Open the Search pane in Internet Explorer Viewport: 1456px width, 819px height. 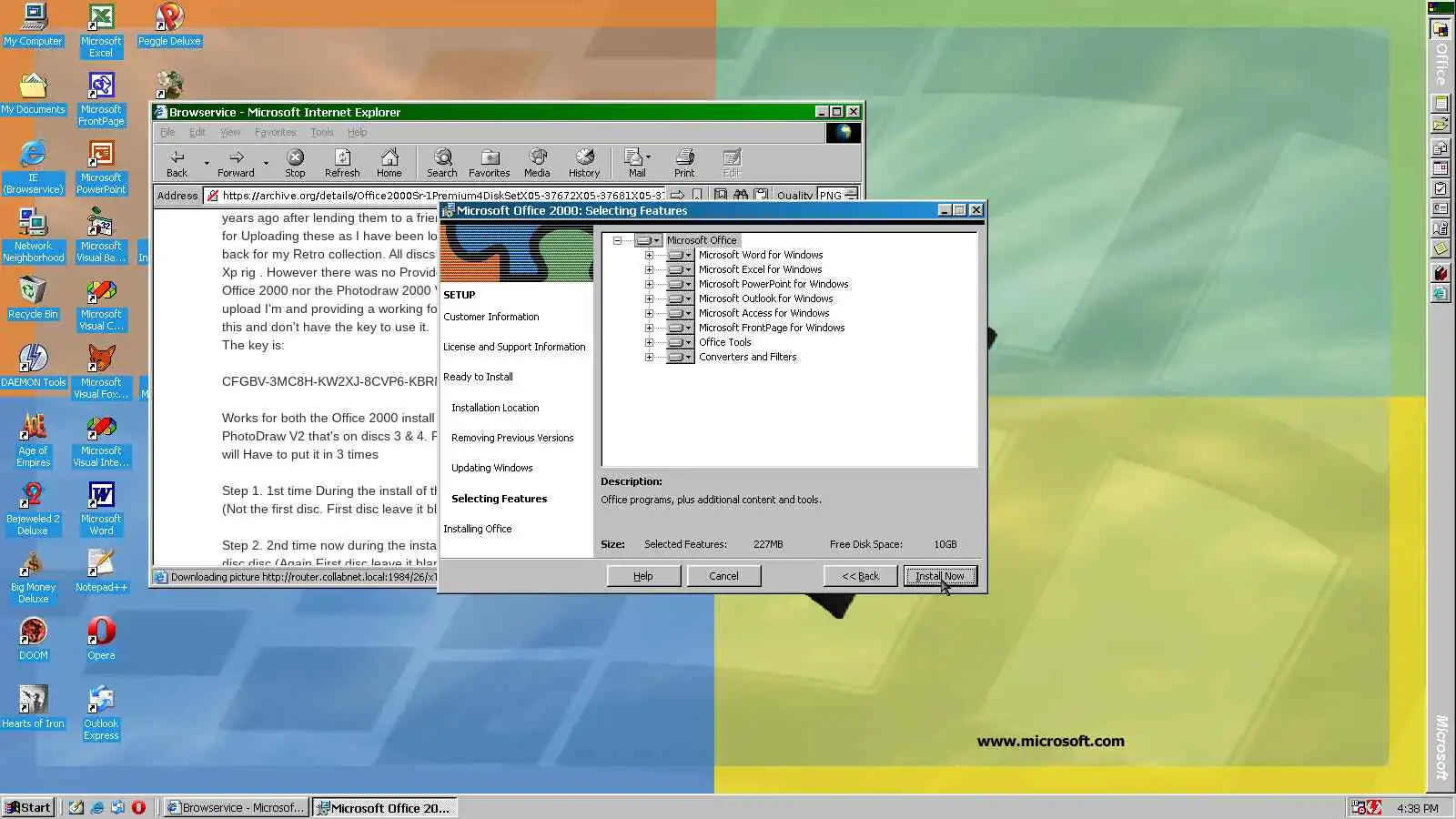442,163
